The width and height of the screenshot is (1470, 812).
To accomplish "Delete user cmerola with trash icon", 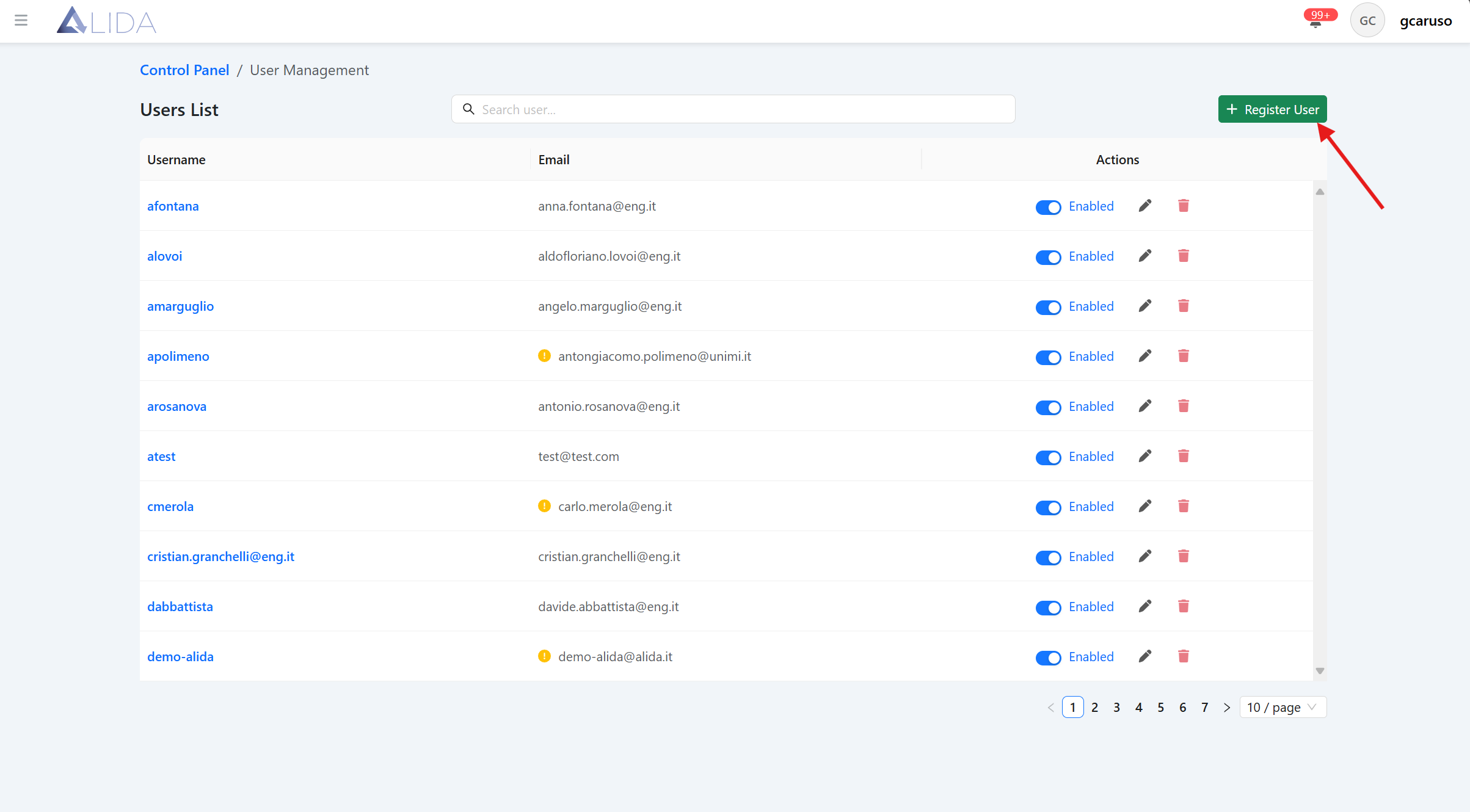I will click(1184, 506).
